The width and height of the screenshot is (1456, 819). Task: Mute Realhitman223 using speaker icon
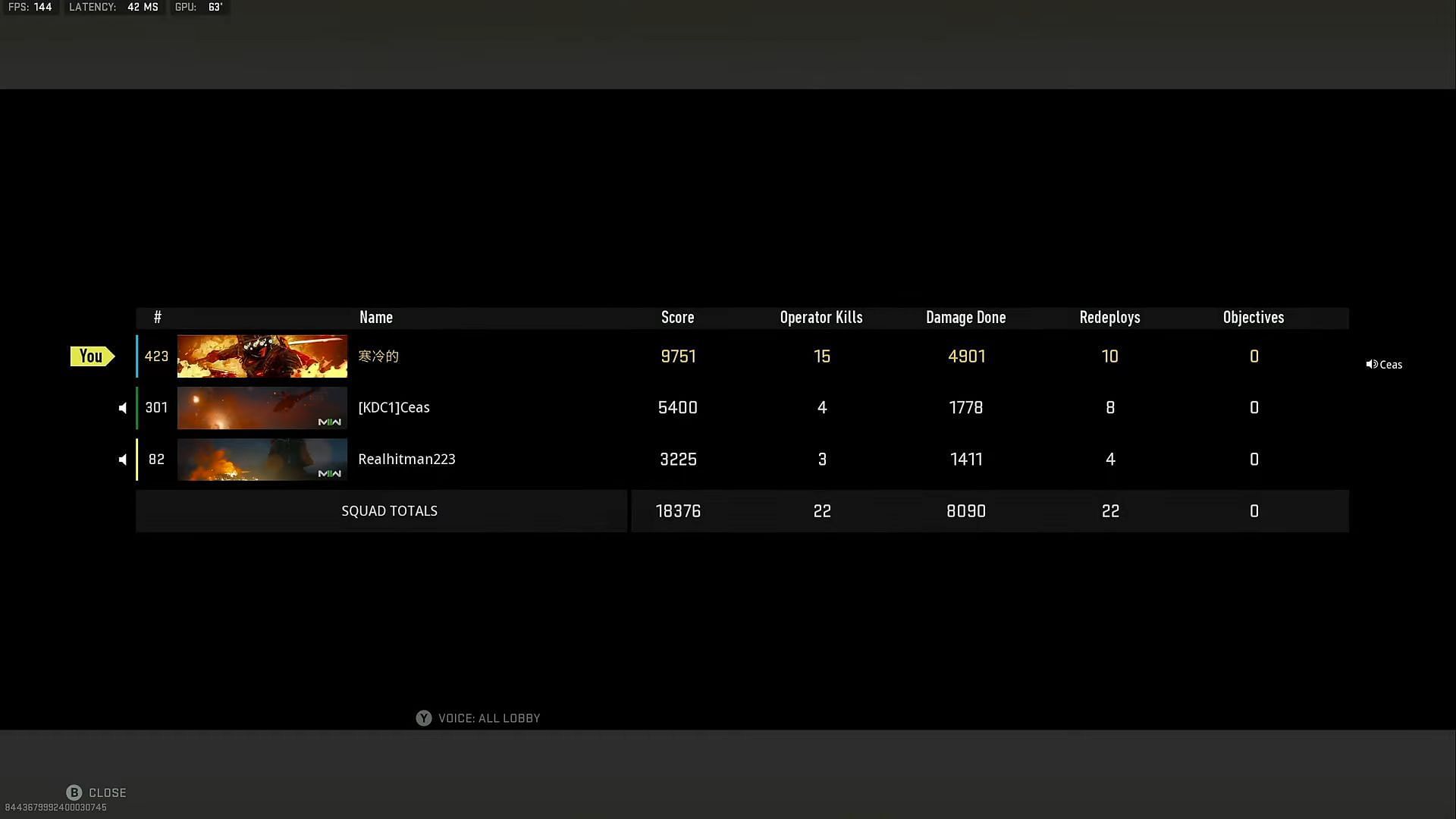[x=122, y=459]
